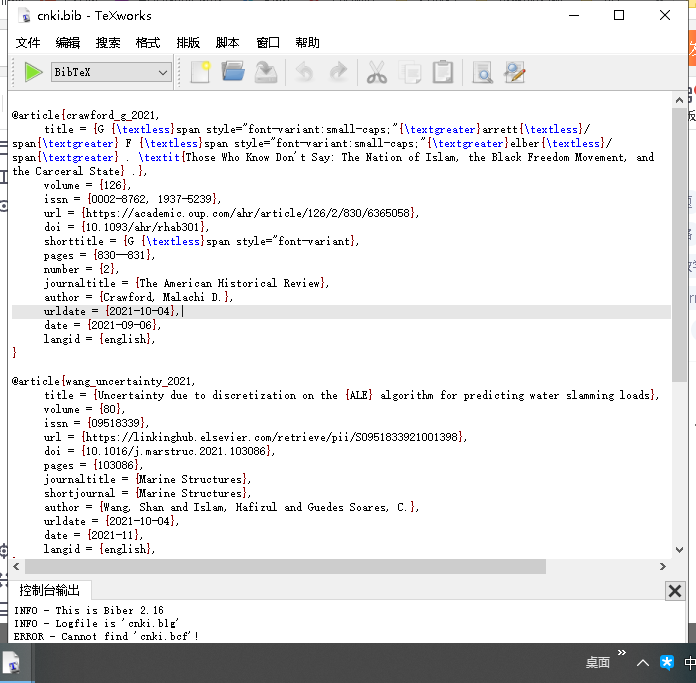Click the horizontal scrollbar left arrow
This screenshot has height=683, width=696.
16,566
